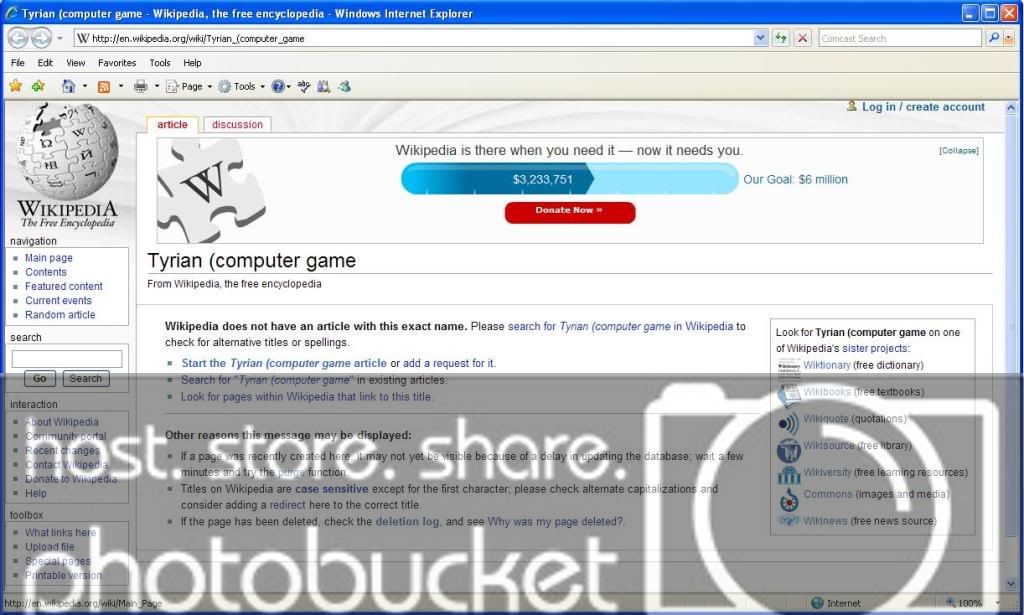1024x615 pixels.
Task: Select the article tab
Action: click(x=172, y=125)
